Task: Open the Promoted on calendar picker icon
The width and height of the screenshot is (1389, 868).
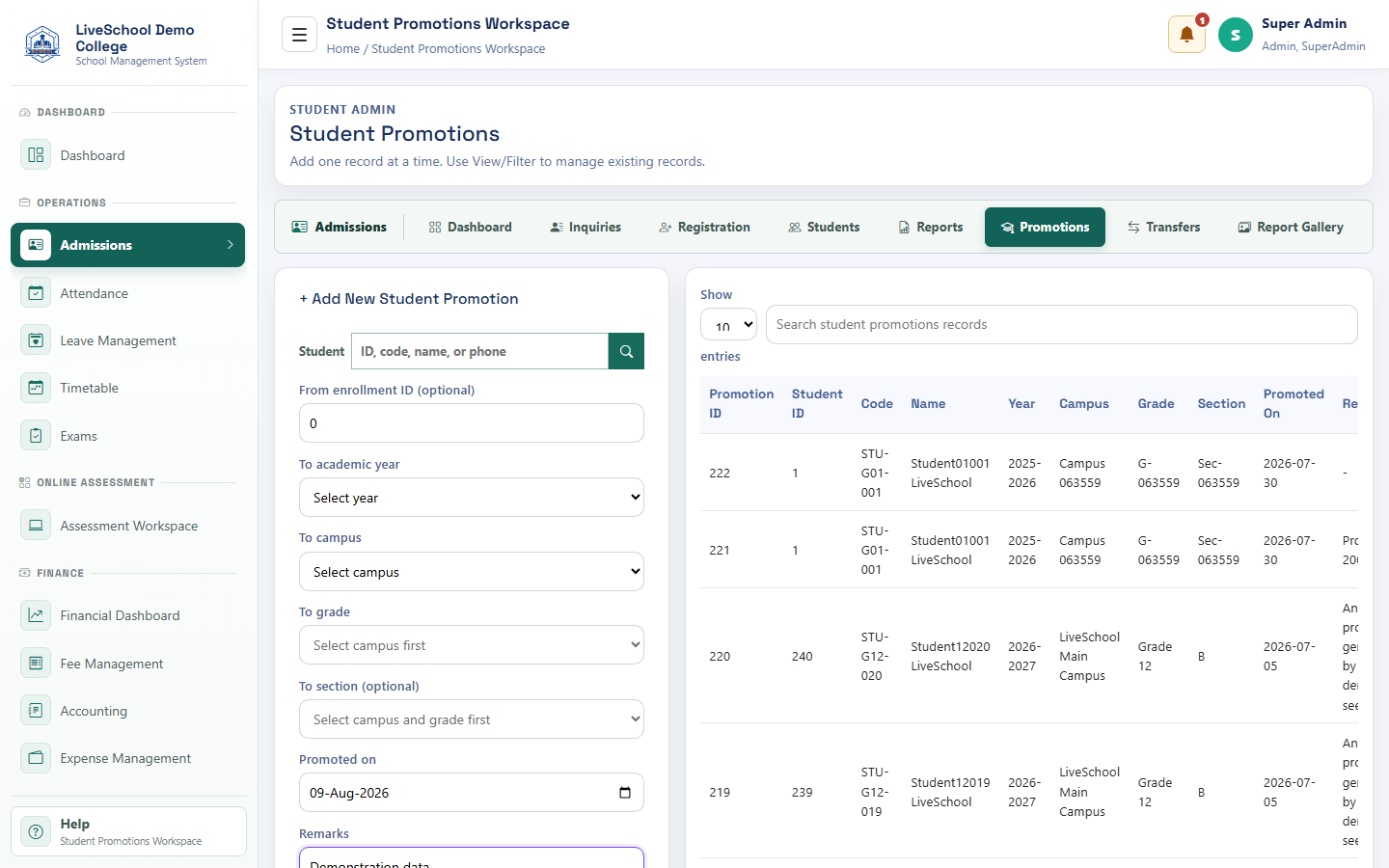Action: click(625, 793)
